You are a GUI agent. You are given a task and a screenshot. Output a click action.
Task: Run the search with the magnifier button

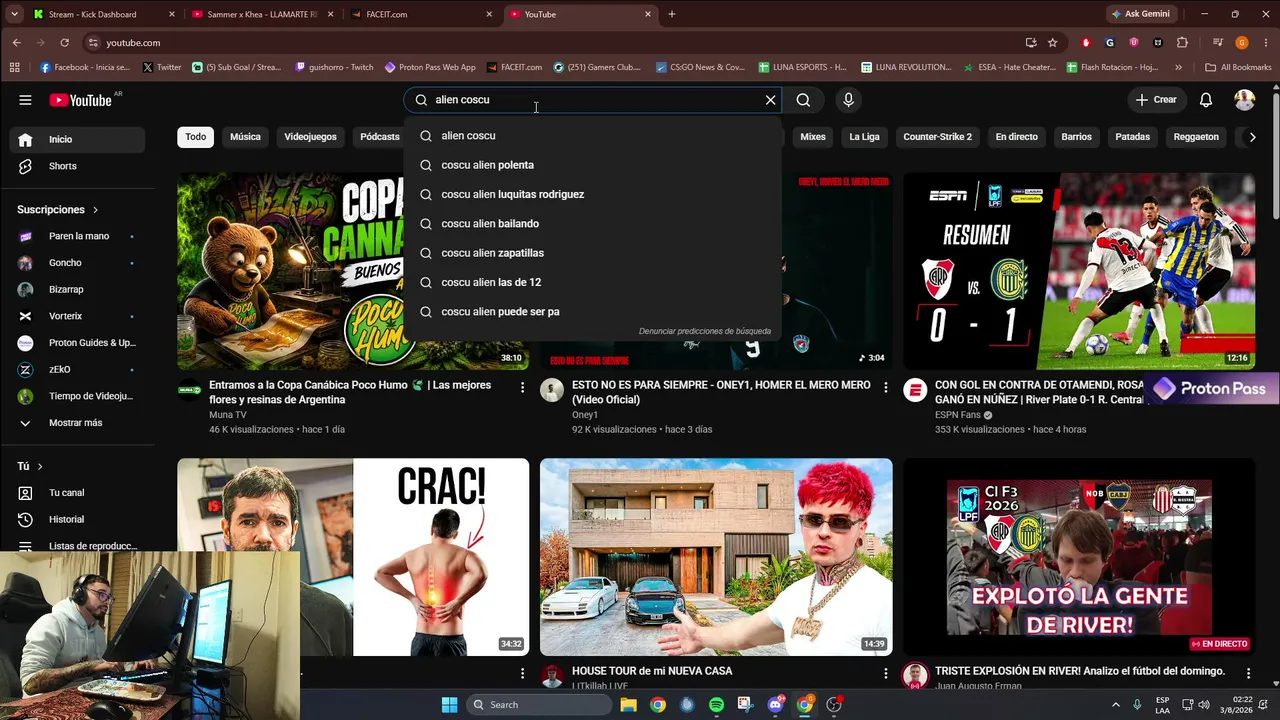point(803,100)
